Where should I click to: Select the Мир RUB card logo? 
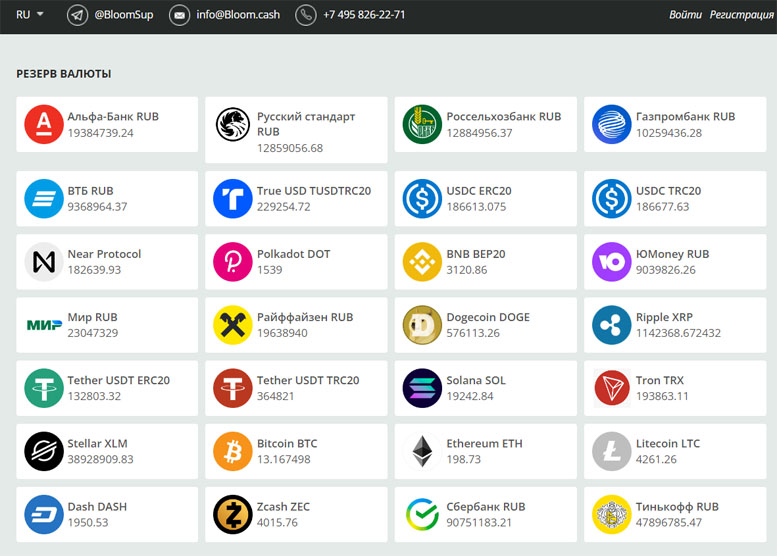(44, 325)
